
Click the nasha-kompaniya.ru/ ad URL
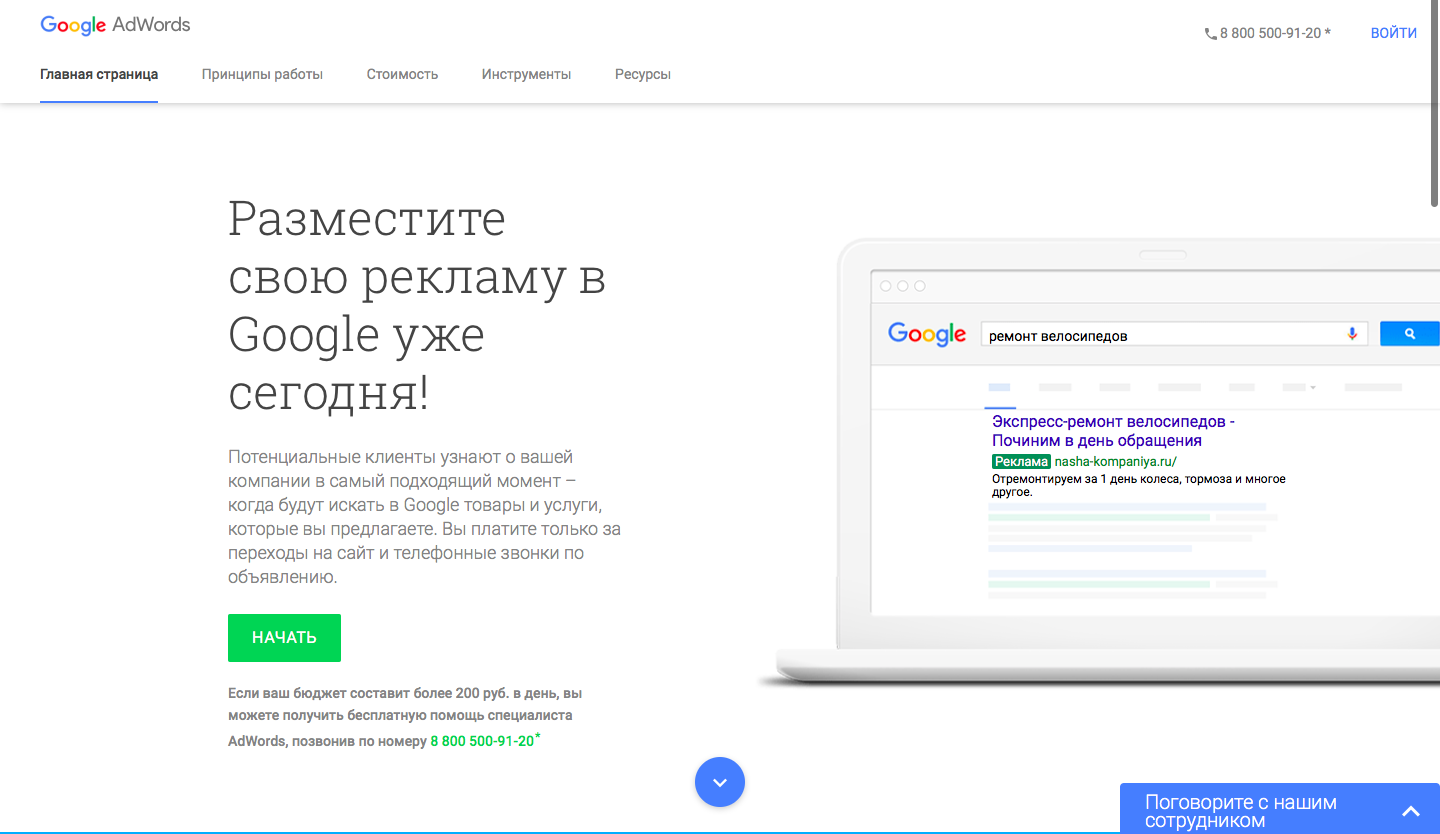coord(1116,461)
